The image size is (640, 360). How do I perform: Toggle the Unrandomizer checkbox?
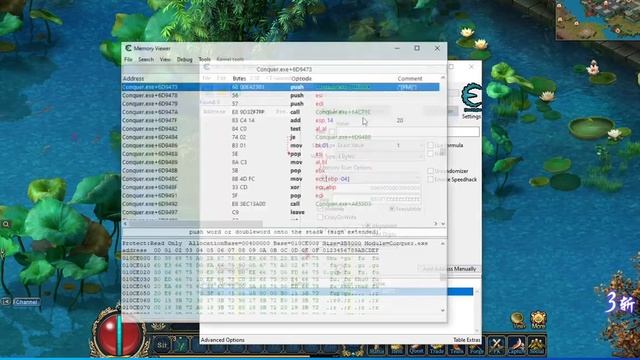430,171
